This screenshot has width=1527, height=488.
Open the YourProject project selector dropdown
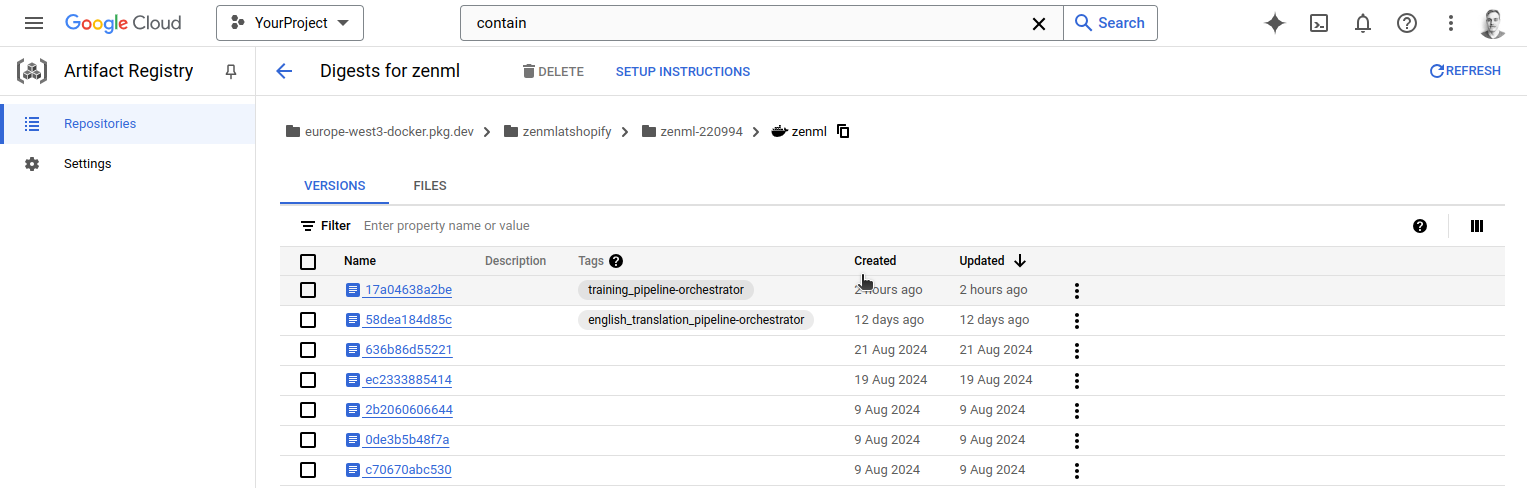[290, 23]
